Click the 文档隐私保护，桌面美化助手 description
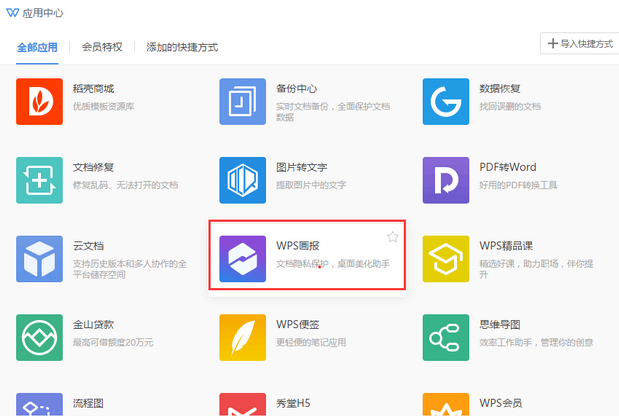Image resolution: width=619 pixels, height=416 pixels. click(x=333, y=264)
